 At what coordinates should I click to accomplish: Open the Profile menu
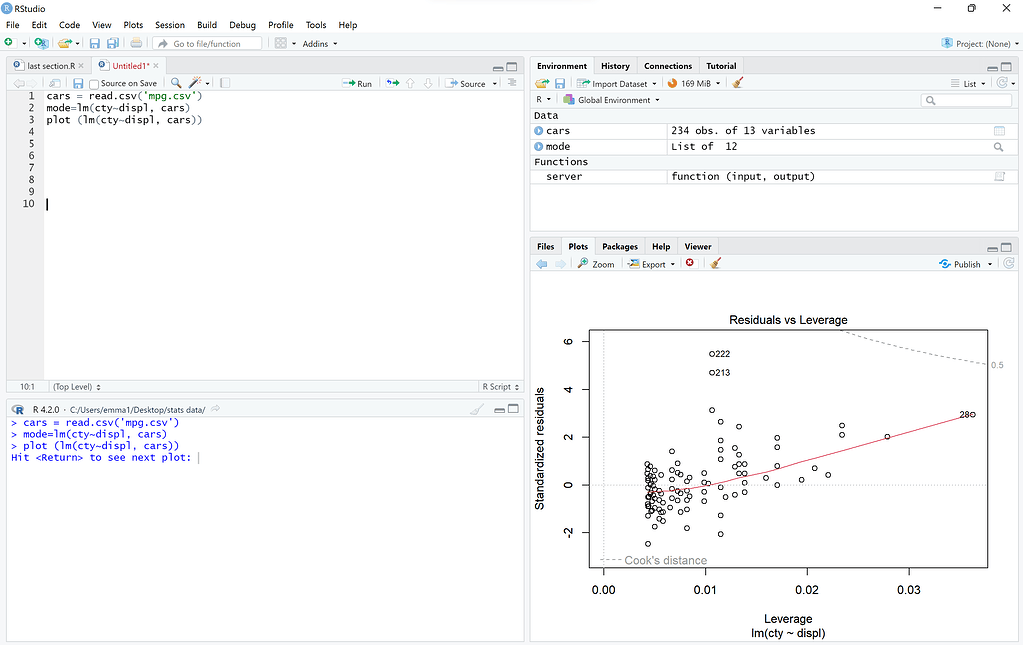pyautogui.click(x=281, y=25)
